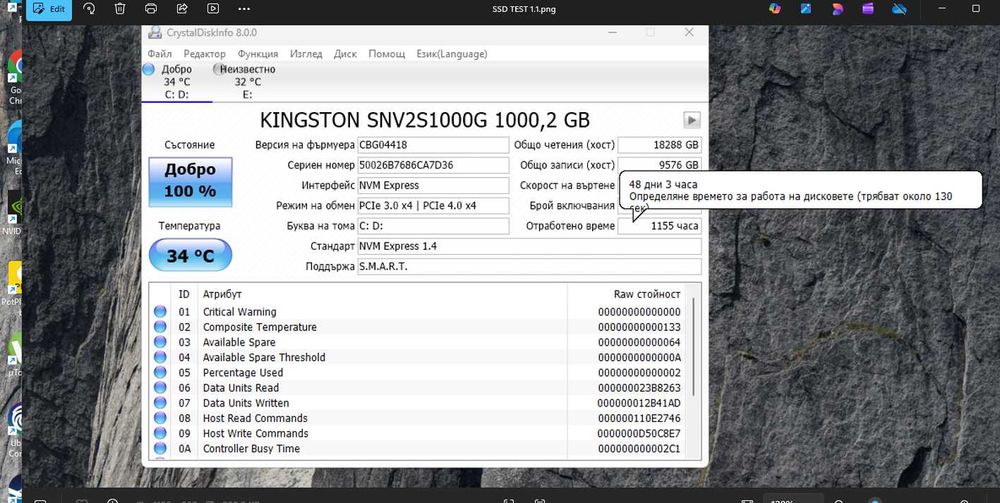The image size is (1000, 503).
Task: Click status orb of Composite Temperature row
Action: point(160,327)
